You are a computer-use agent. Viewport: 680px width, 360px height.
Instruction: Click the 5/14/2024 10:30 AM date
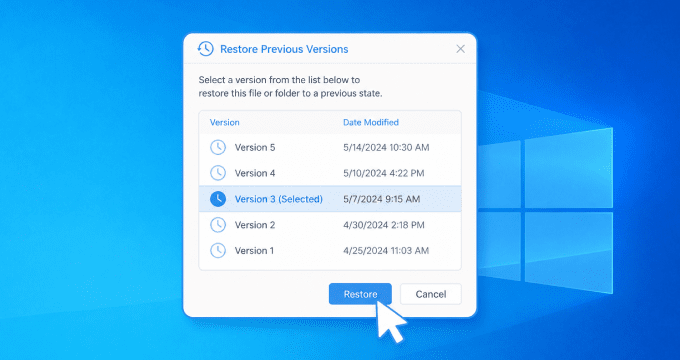[x=386, y=147]
